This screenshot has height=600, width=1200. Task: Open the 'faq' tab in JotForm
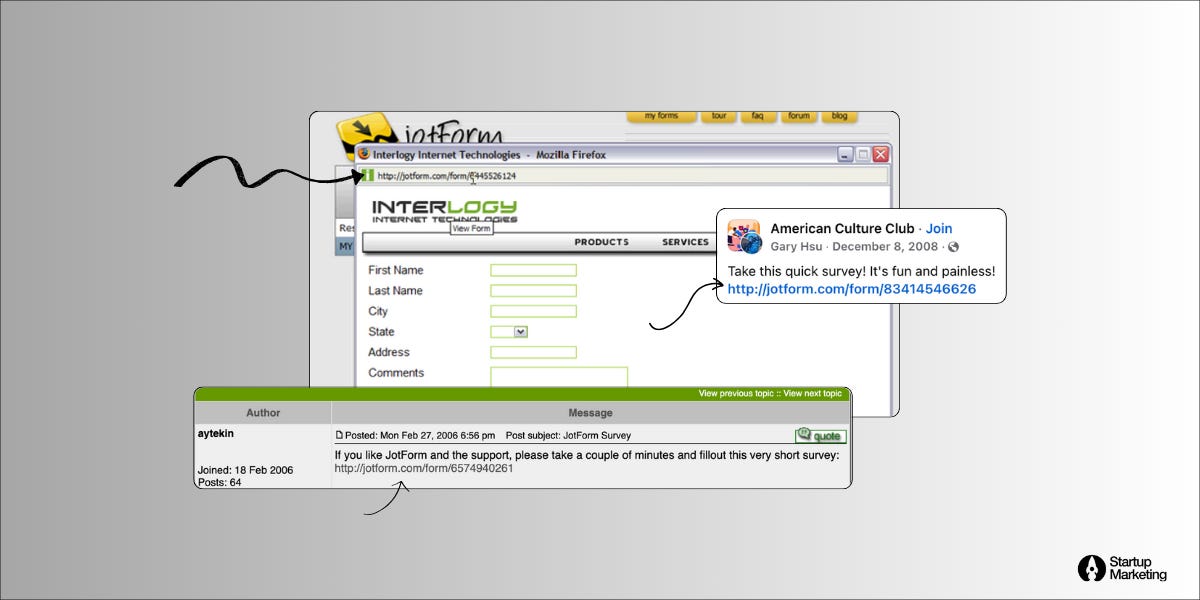(x=757, y=116)
